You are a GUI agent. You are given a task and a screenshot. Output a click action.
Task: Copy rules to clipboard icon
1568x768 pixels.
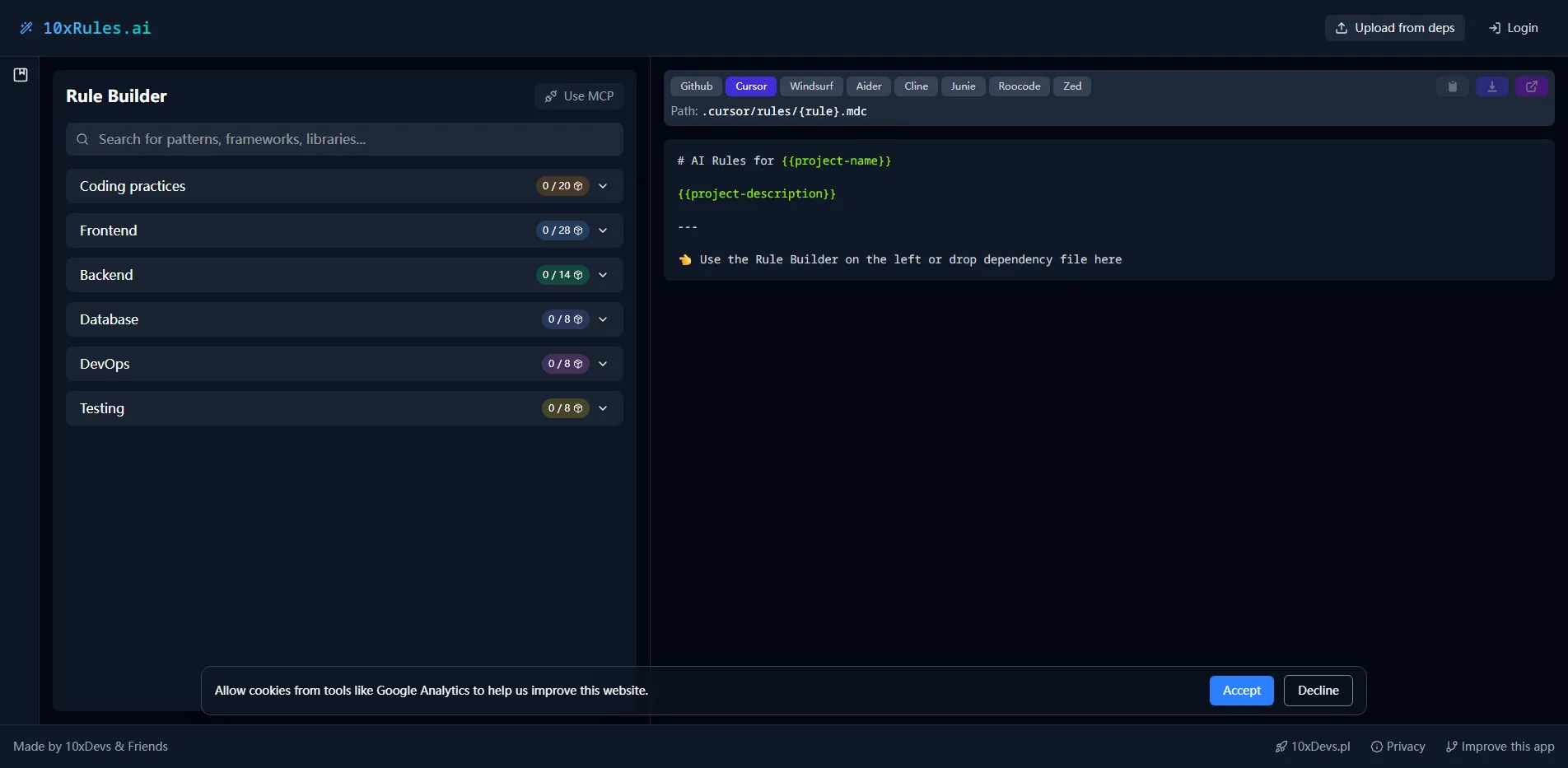pyautogui.click(x=1453, y=86)
